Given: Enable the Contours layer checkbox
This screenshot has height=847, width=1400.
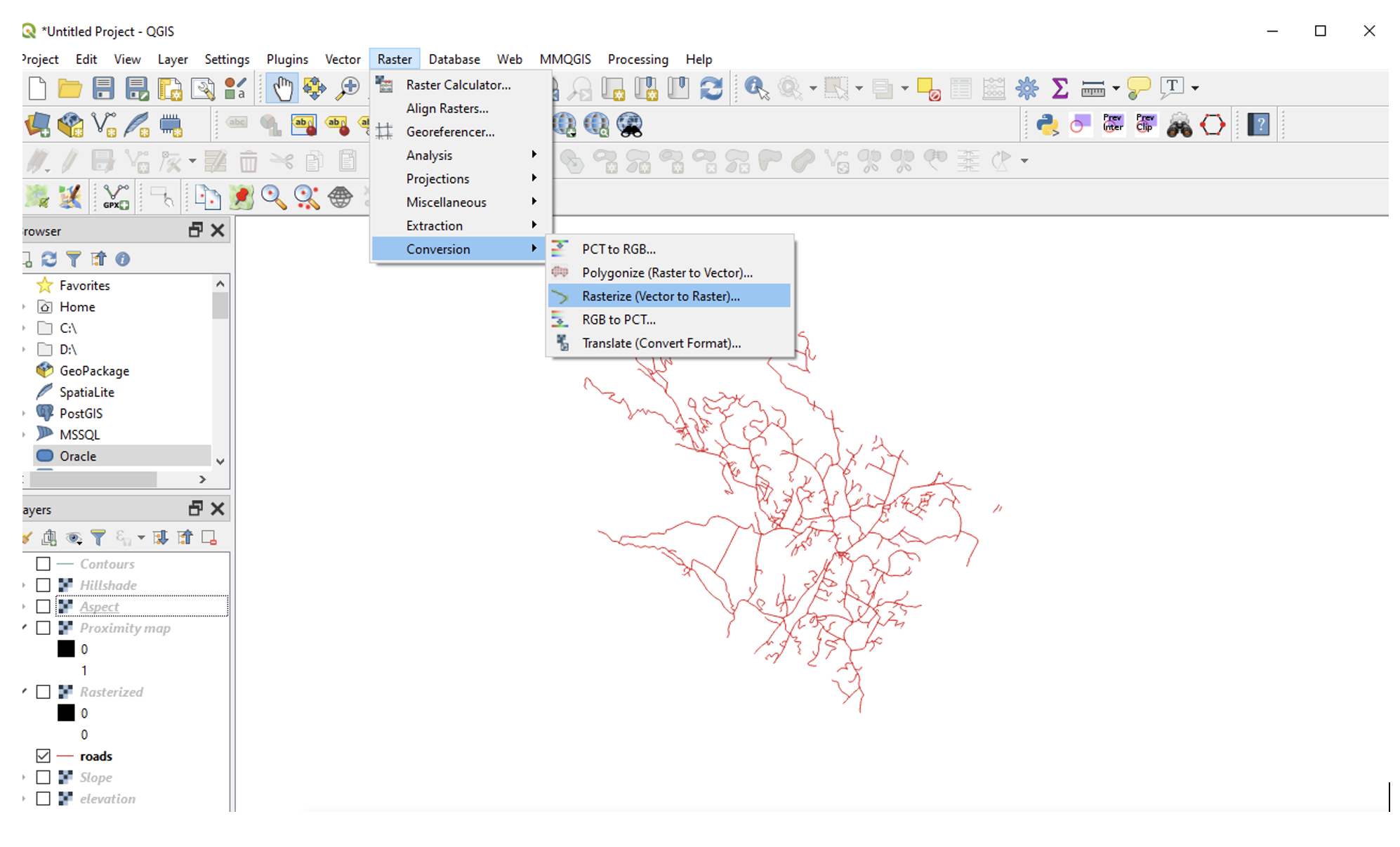Looking at the screenshot, I should click(44, 564).
